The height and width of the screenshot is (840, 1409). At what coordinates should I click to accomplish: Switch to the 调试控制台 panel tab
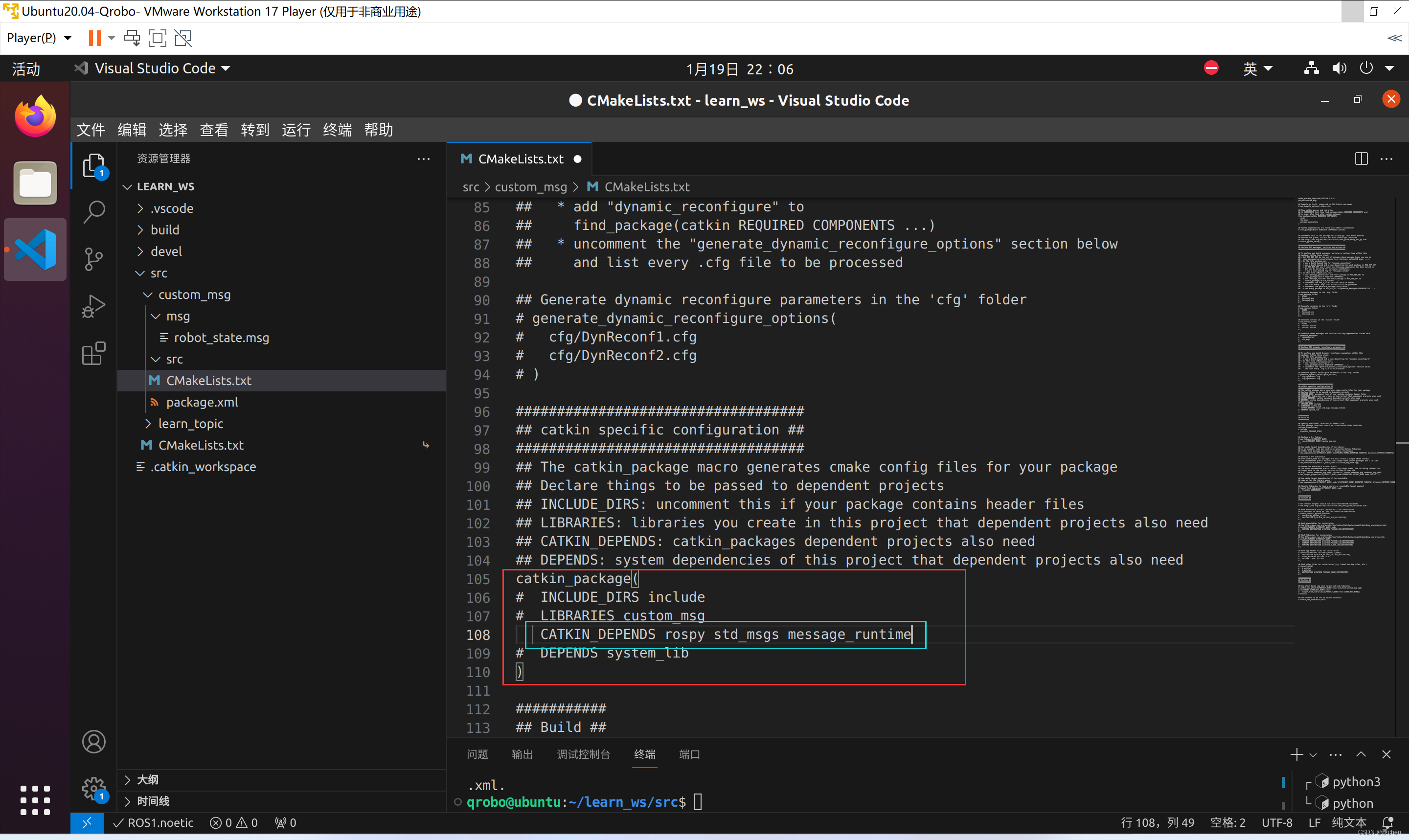[583, 754]
